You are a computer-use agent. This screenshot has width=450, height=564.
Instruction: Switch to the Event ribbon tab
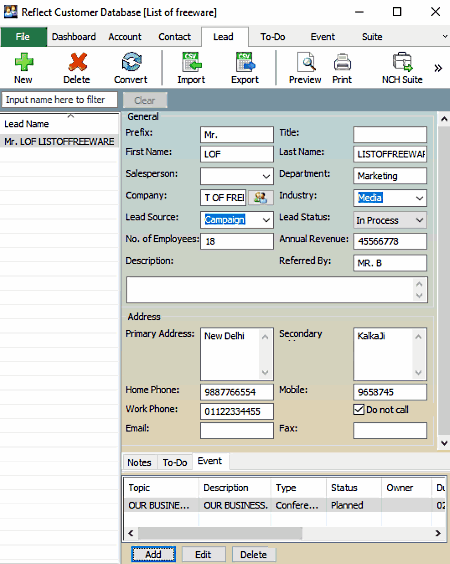click(323, 37)
